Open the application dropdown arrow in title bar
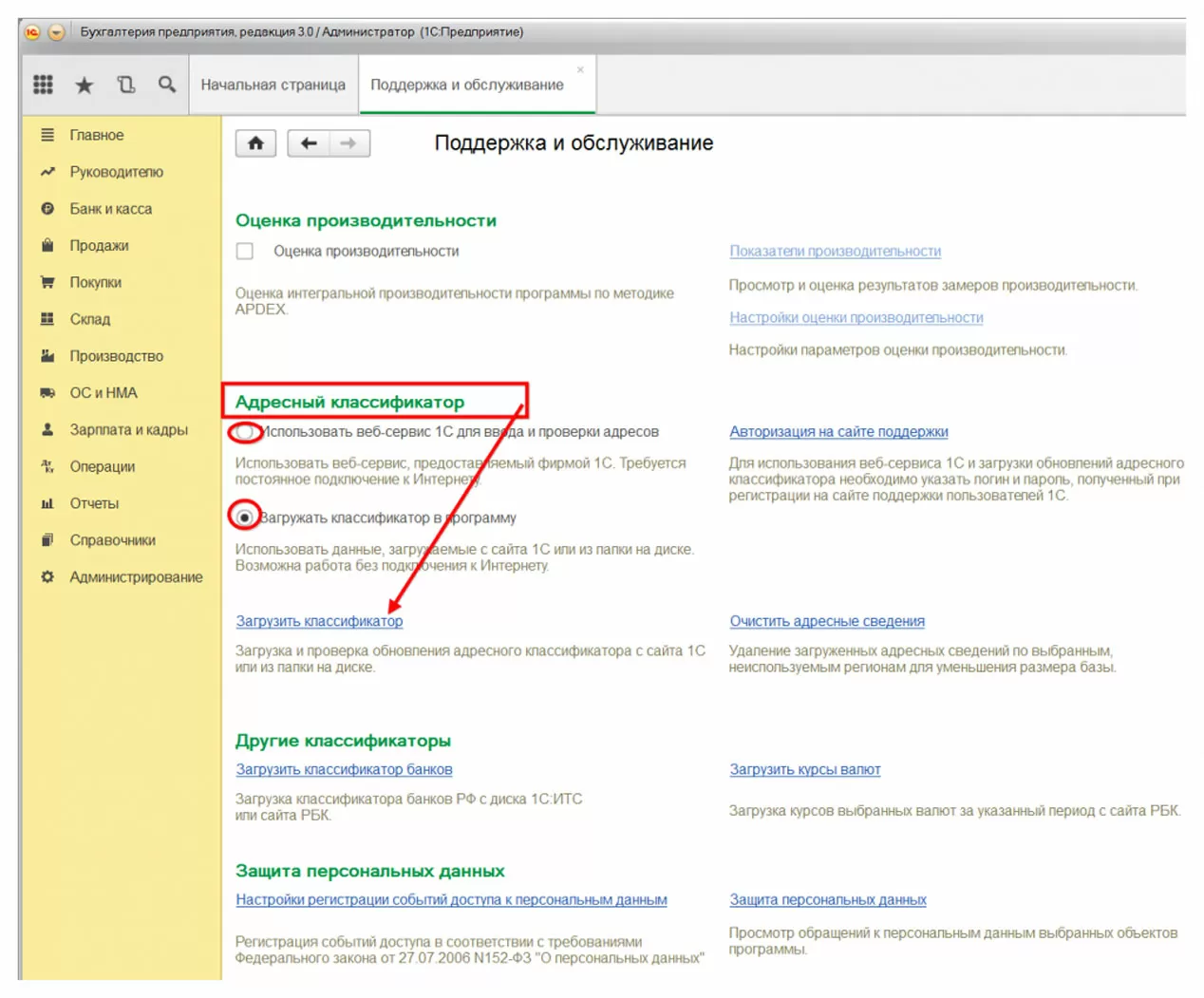1204x998 pixels. (x=56, y=32)
